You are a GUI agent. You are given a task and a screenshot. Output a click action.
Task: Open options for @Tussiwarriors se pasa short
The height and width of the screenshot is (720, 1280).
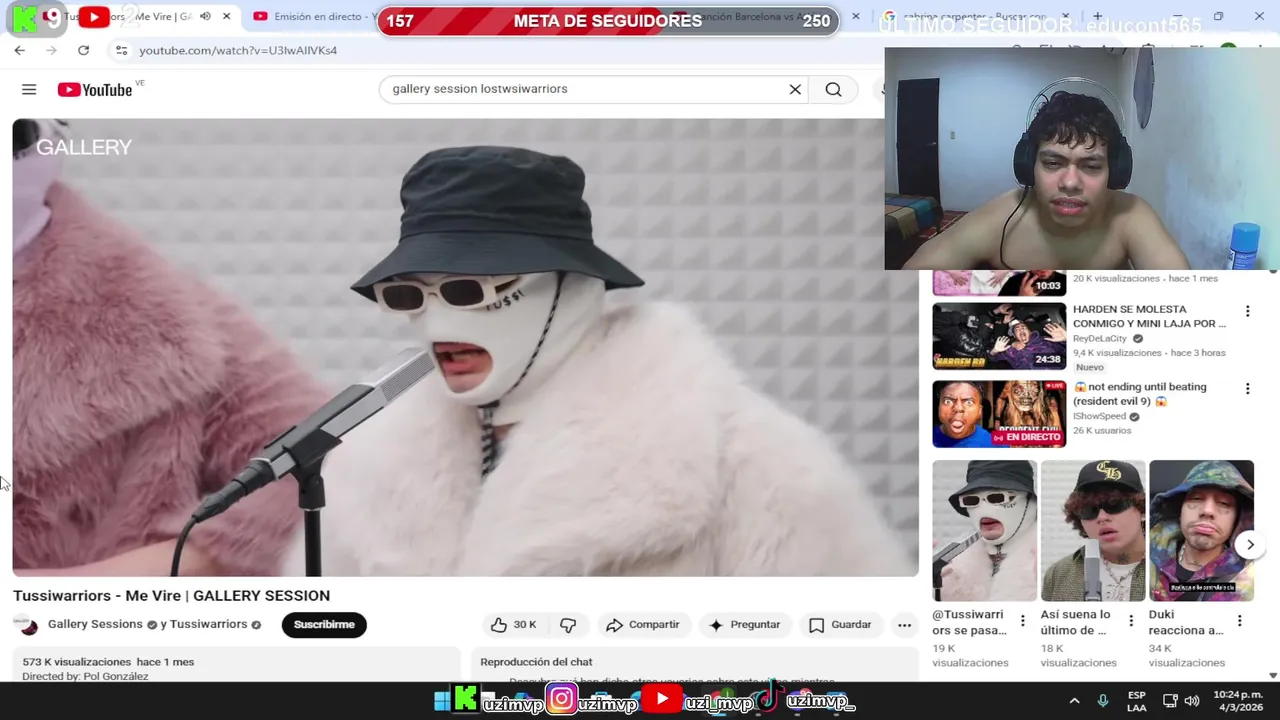(1022, 621)
